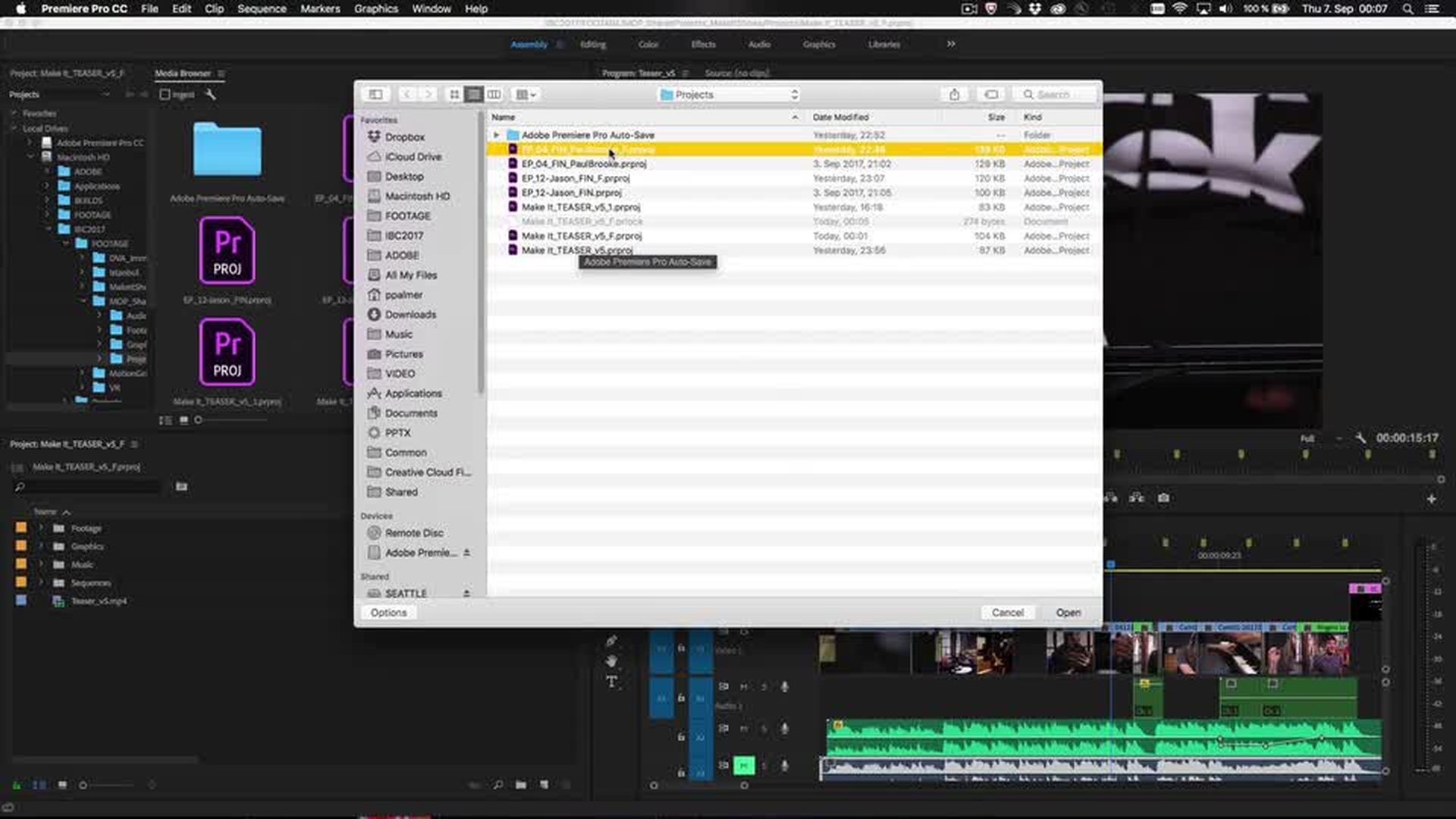Select the Hand tool

(611, 661)
